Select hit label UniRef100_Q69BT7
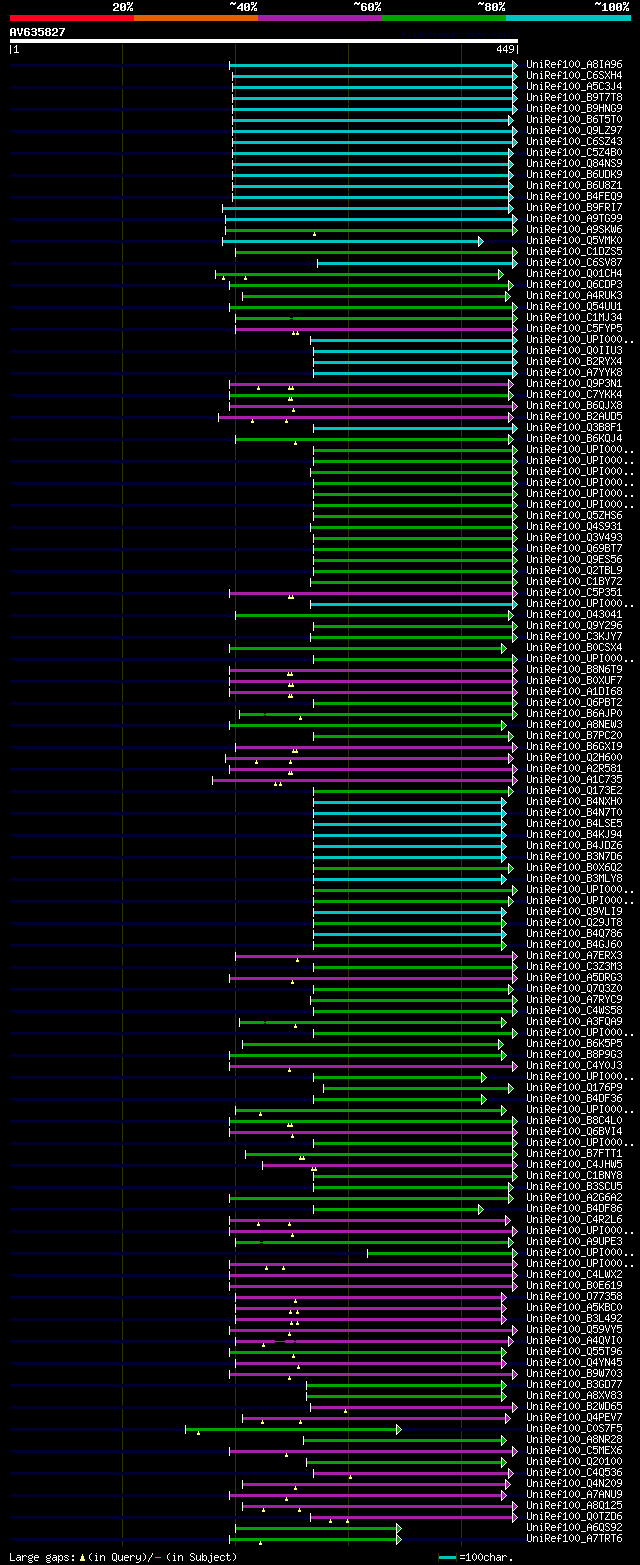640x1565 pixels. pyautogui.click(x=574, y=548)
